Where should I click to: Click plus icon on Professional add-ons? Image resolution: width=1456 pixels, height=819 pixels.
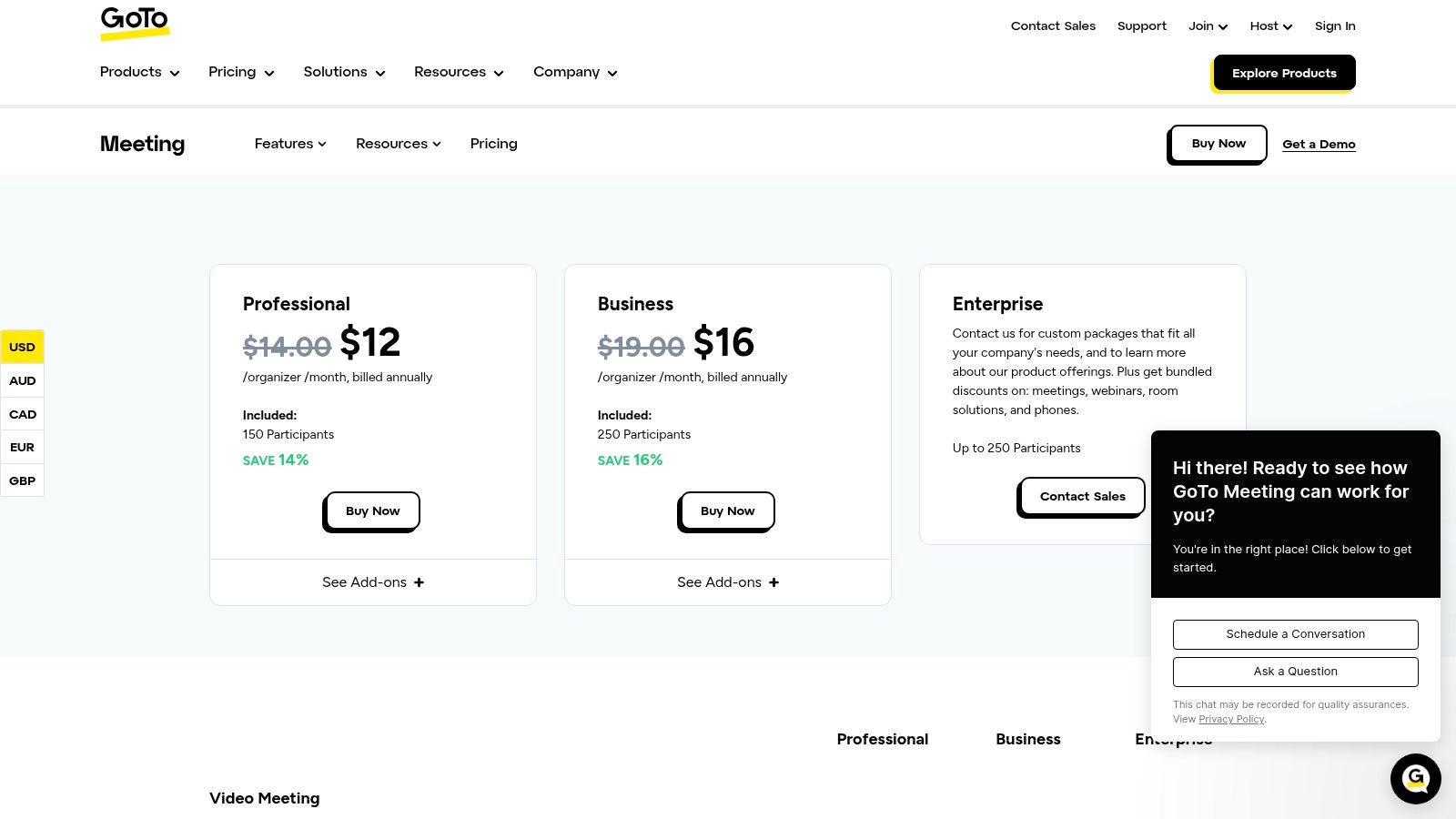[x=419, y=582]
